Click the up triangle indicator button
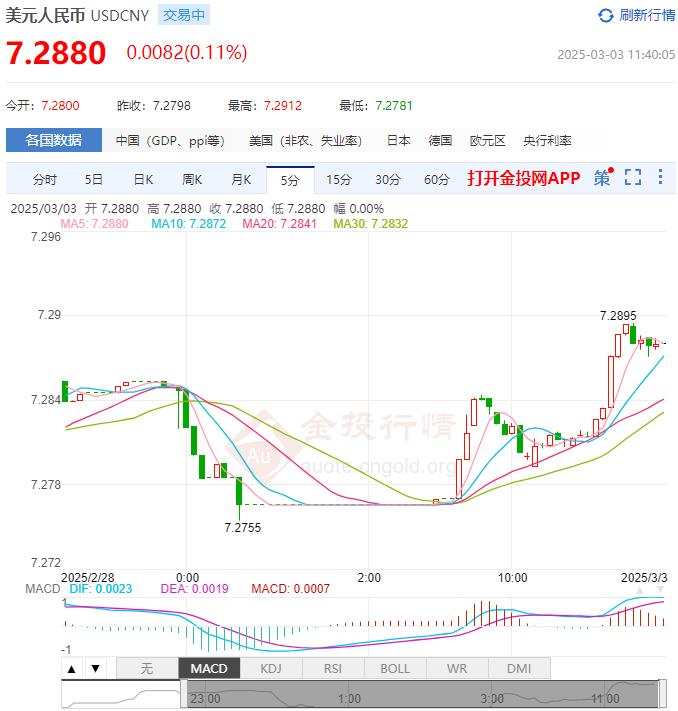The height and width of the screenshot is (711, 678). pos(72,668)
